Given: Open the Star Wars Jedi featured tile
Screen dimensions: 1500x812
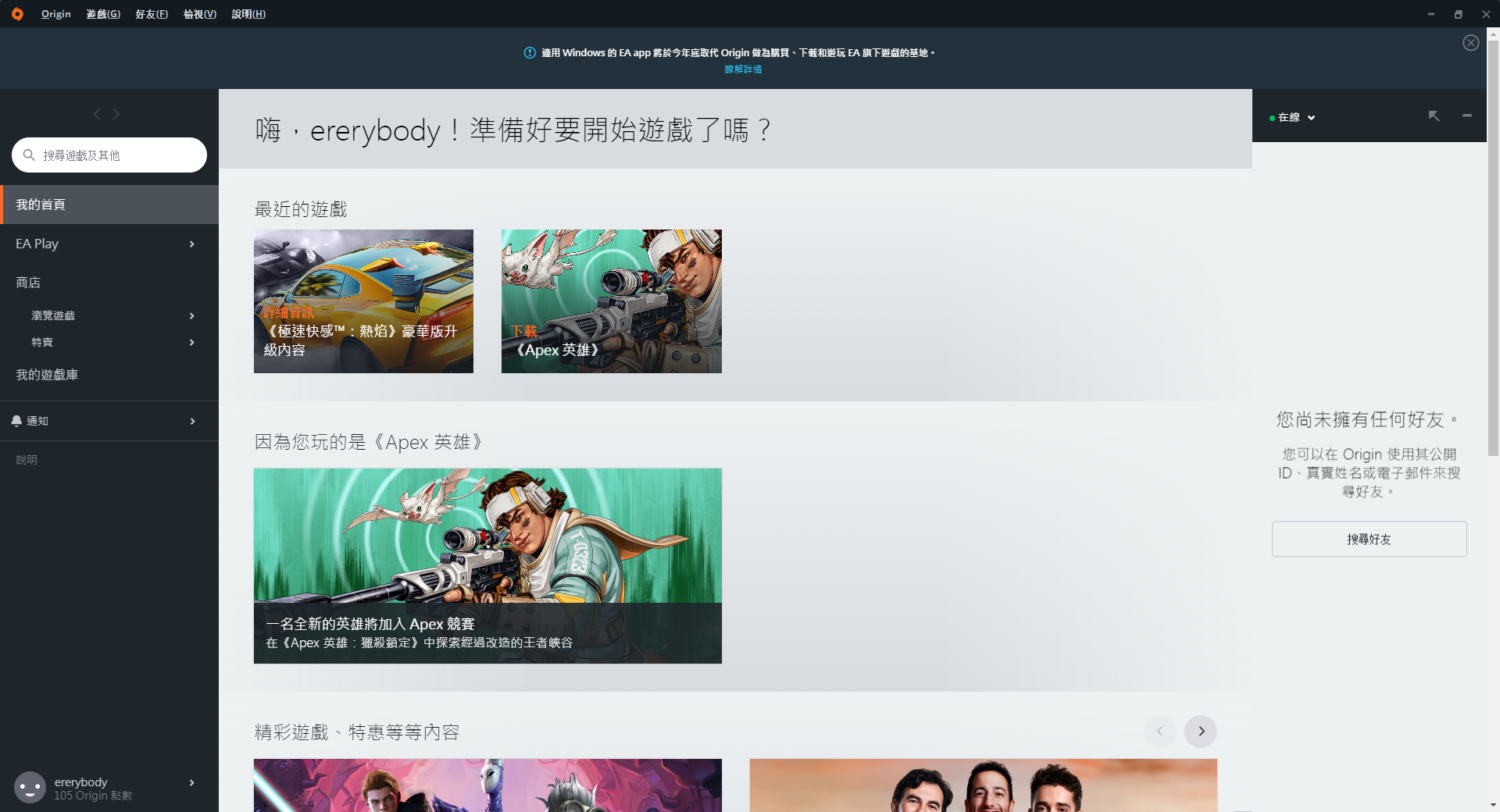Looking at the screenshot, I should pos(487,785).
